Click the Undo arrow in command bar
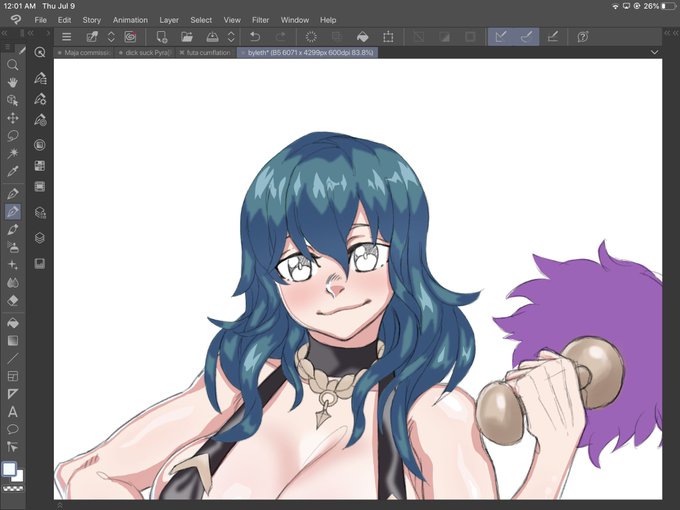Image resolution: width=680 pixels, height=510 pixels. pyautogui.click(x=255, y=37)
